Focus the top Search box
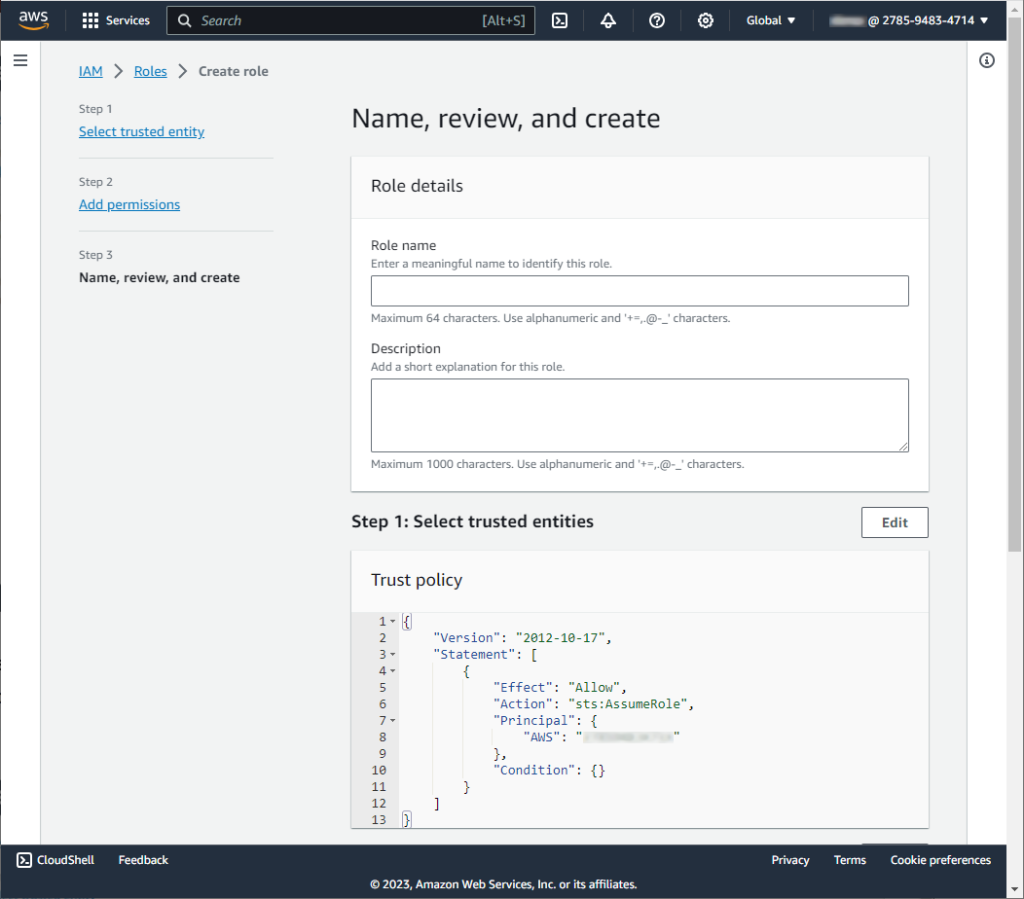The height and width of the screenshot is (899, 1024). [x=351, y=20]
